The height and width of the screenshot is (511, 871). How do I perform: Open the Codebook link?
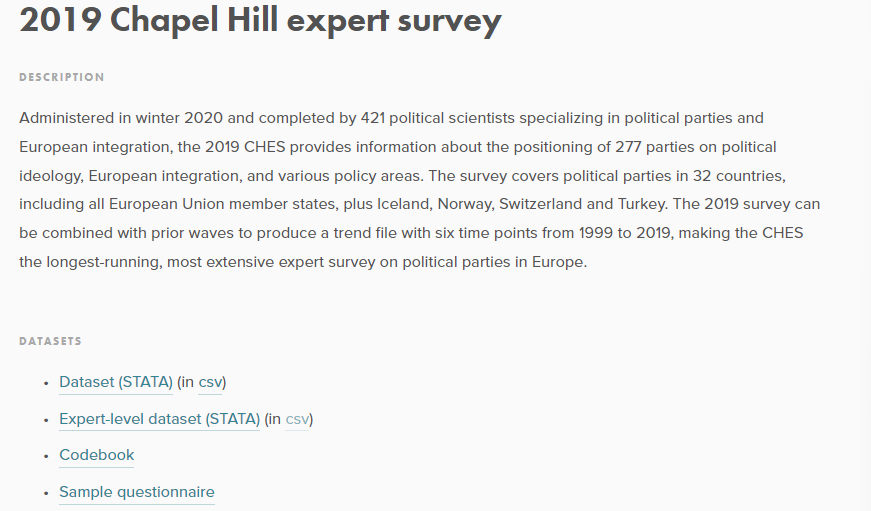96,455
